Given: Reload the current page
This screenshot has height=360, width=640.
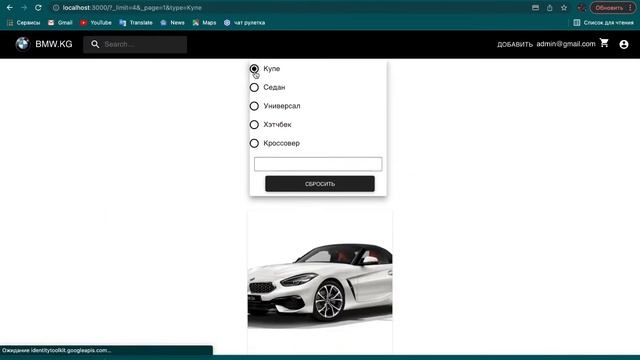Looking at the screenshot, I should [x=38, y=8].
